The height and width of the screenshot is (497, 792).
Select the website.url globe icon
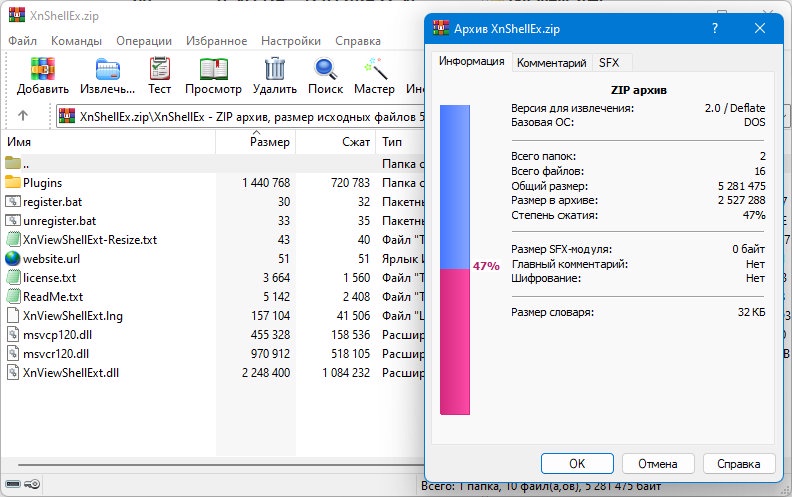coord(13,259)
